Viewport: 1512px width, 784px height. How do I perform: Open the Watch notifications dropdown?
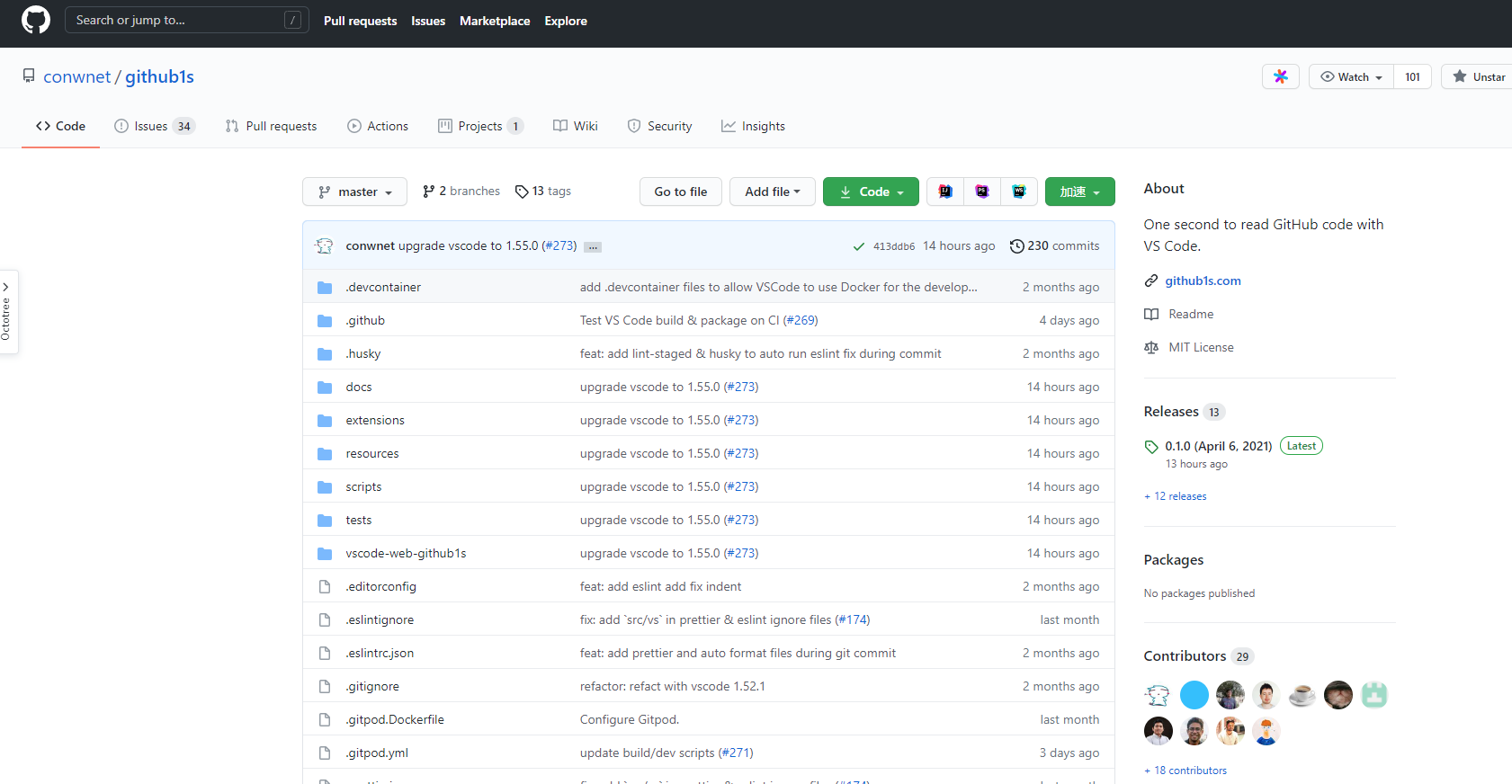click(x=1351, y=76)
